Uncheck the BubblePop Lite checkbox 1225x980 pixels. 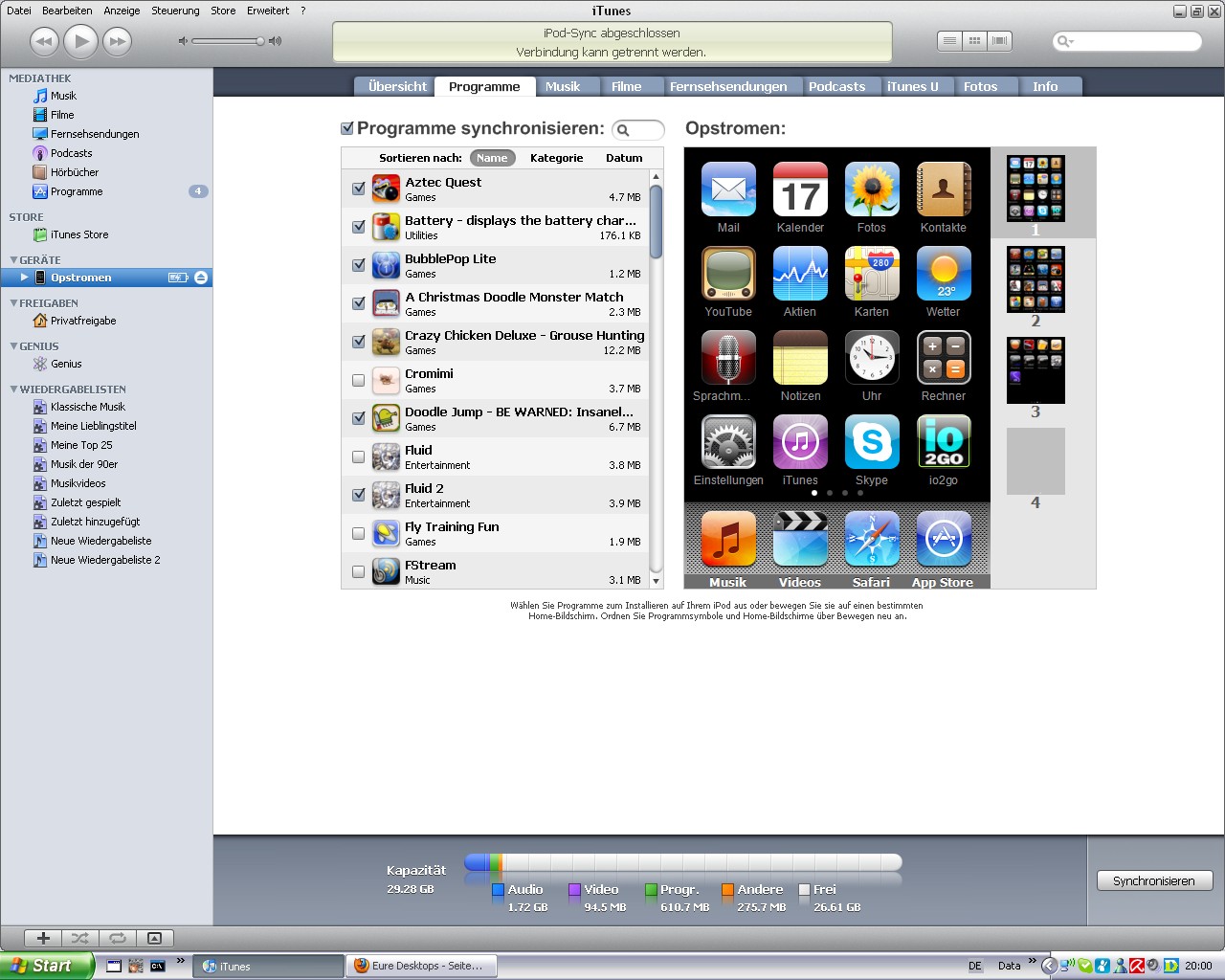coord(359,265)
